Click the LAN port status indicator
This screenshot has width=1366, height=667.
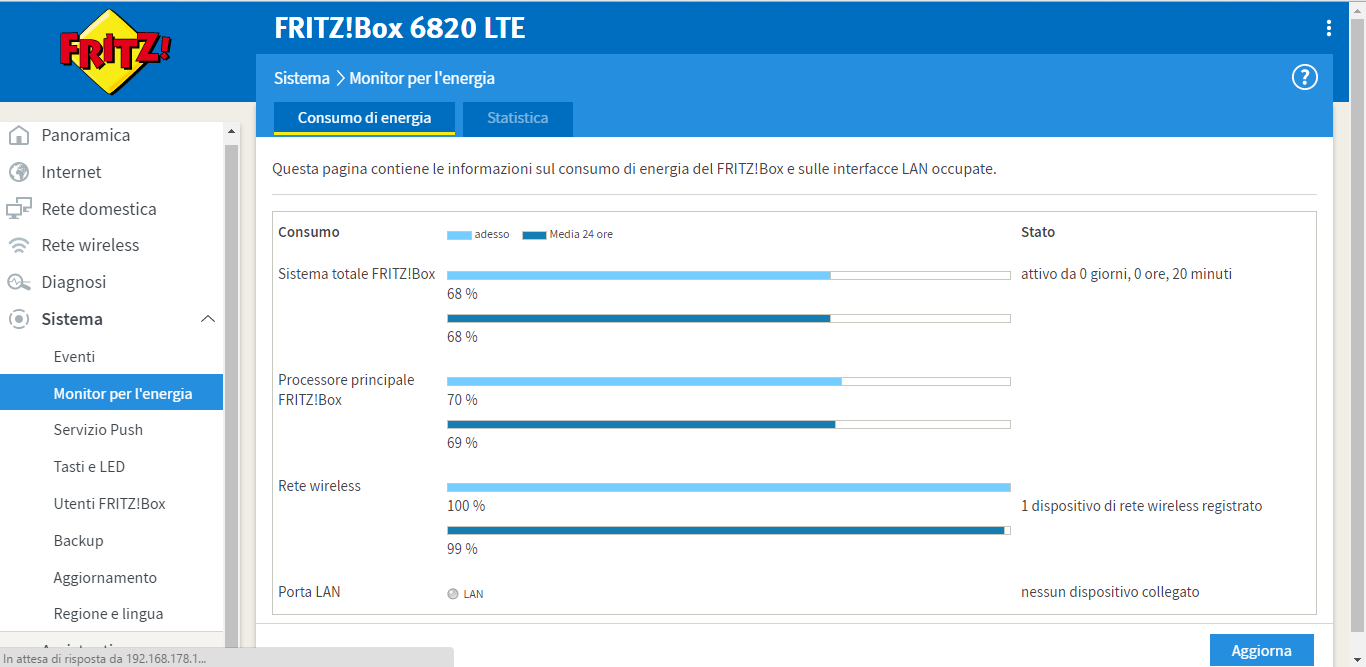(453, 594)
